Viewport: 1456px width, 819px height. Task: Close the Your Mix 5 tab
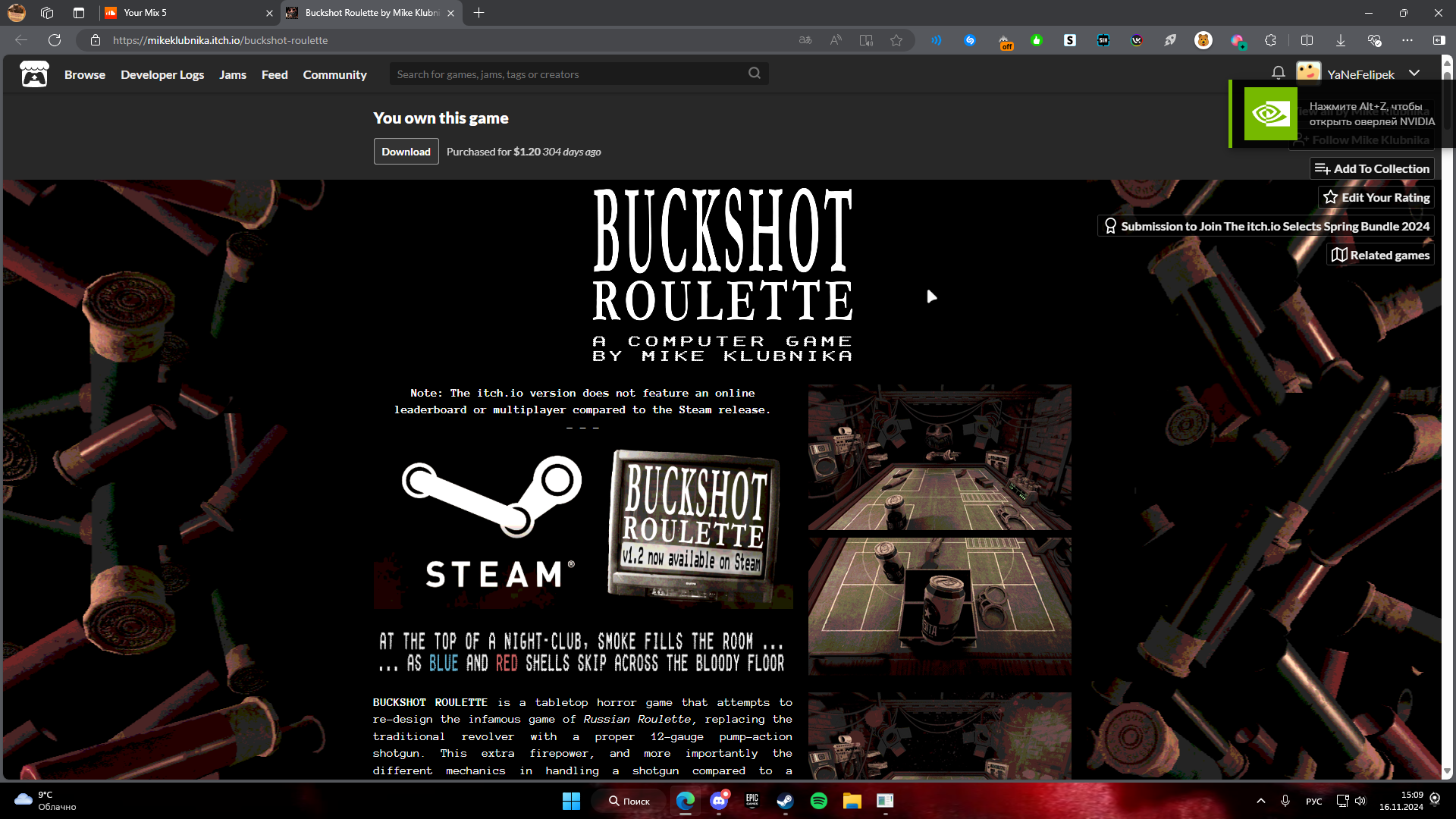269,13
